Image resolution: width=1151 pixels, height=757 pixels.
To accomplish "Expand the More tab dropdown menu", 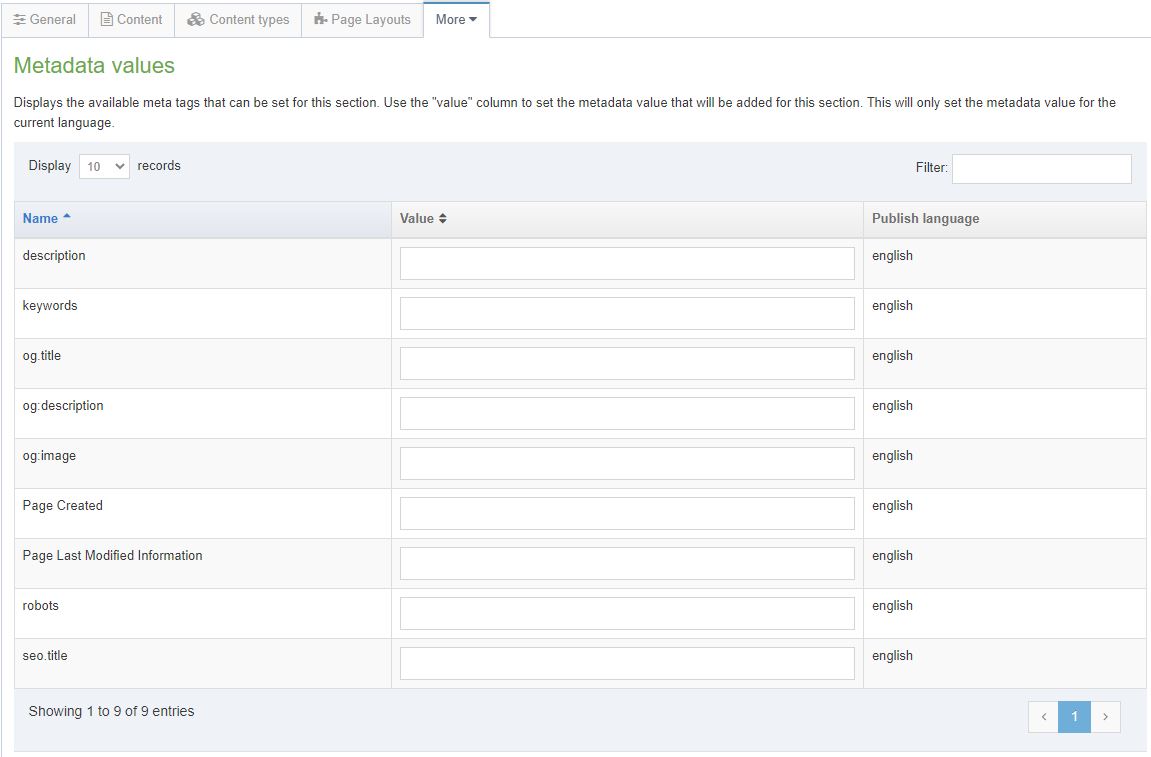I will coord(456,19).
